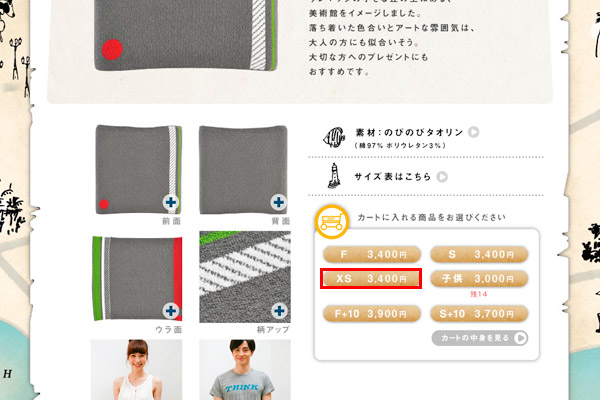Select size S 3,400円
Screen dimensions: 600x400
coord(479,255)
